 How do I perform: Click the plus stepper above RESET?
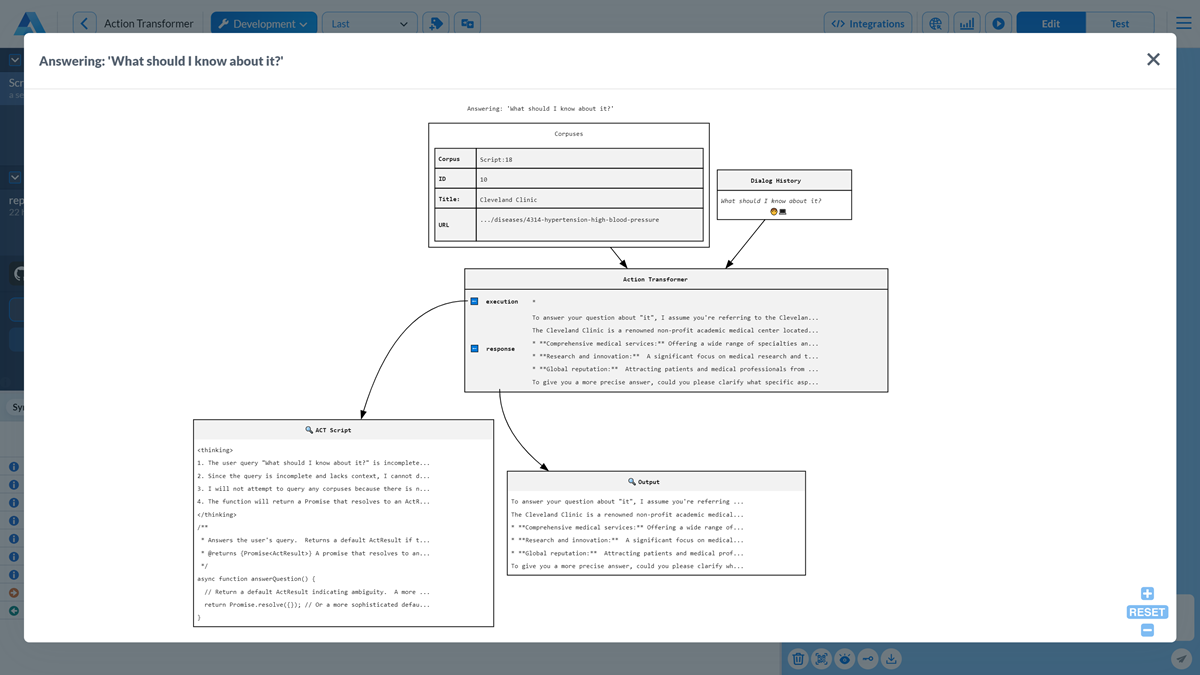tap(1146, 593)
